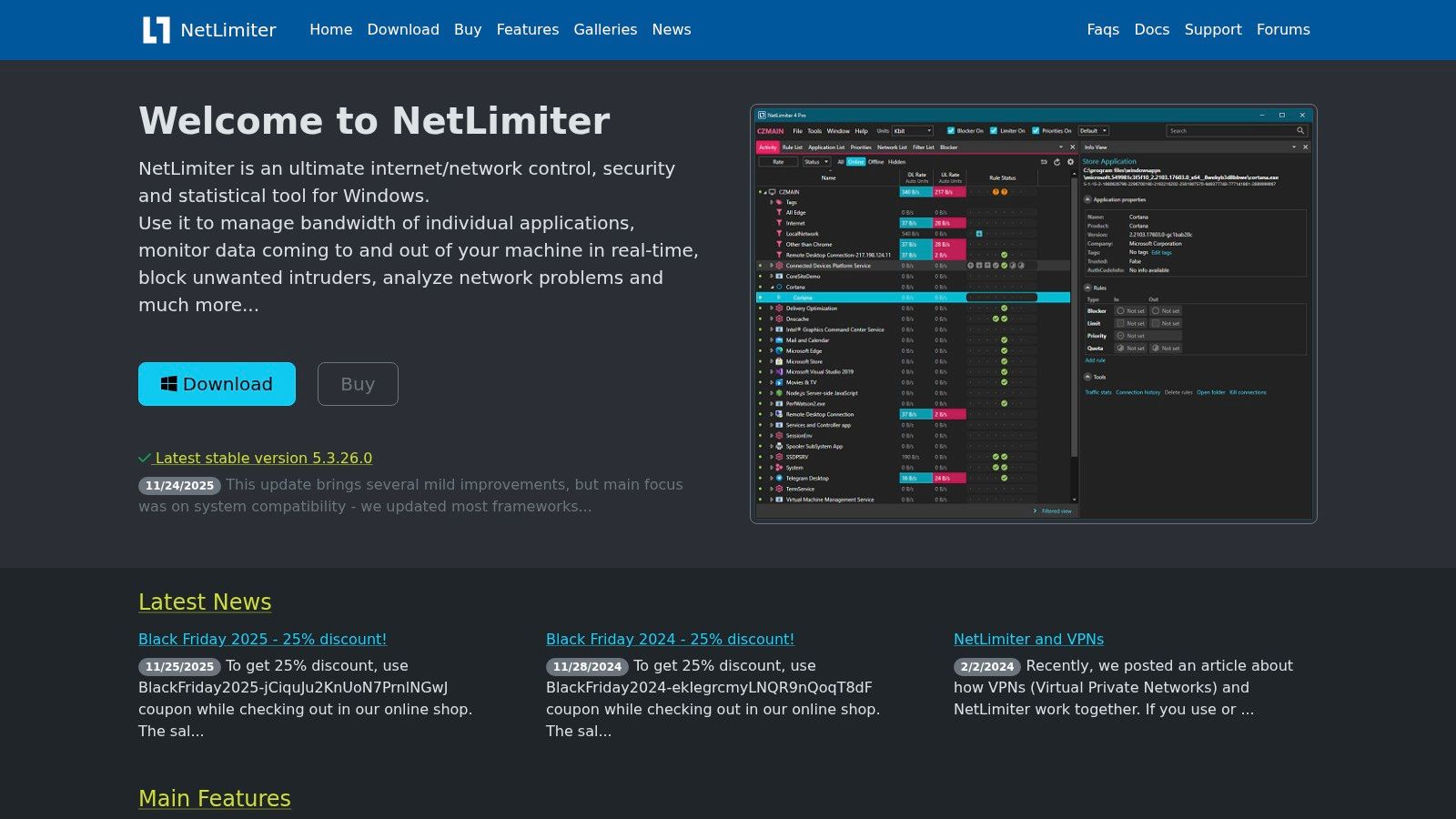This screenshot has height=819, width=1456.
Task: Open the Latest News heading link
Action: click(x=205, y=602)
